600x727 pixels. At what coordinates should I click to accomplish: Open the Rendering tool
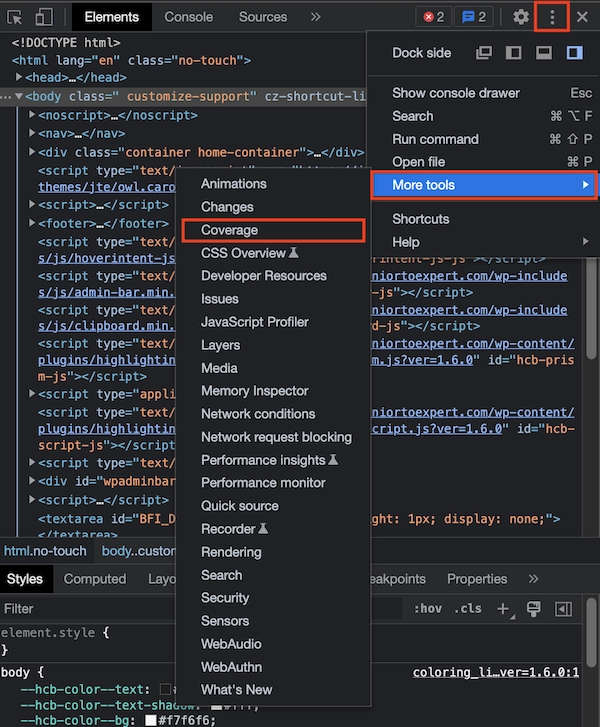point(273,552)
